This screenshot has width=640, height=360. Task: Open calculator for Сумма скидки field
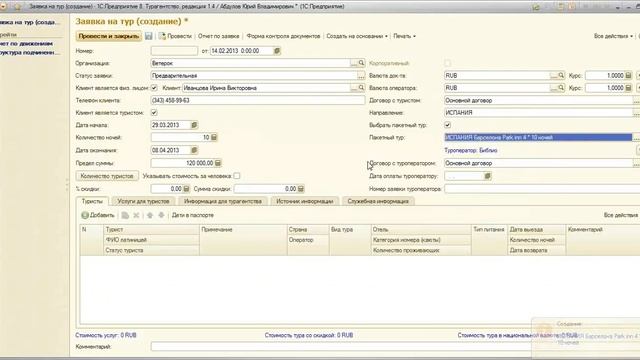(x=301, y=189)
